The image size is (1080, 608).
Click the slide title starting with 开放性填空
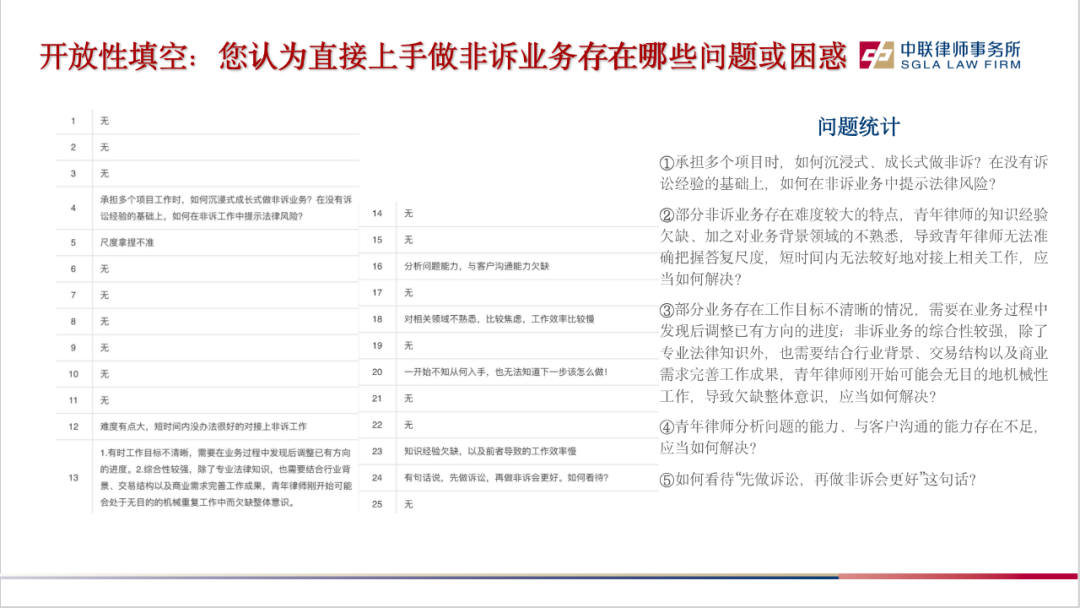(x=443, y=56)
